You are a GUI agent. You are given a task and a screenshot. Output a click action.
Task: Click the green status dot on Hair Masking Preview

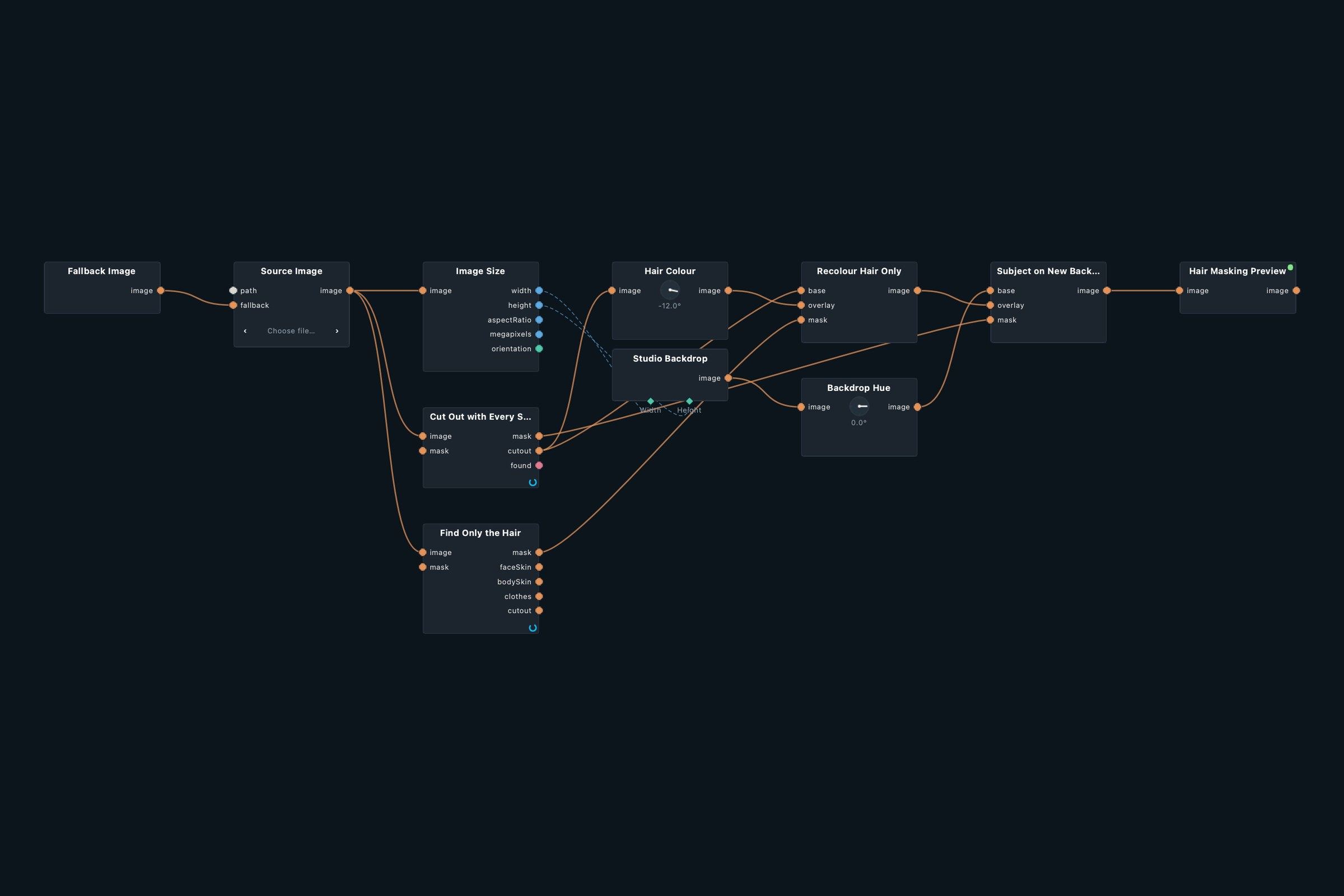[1290, 268]
